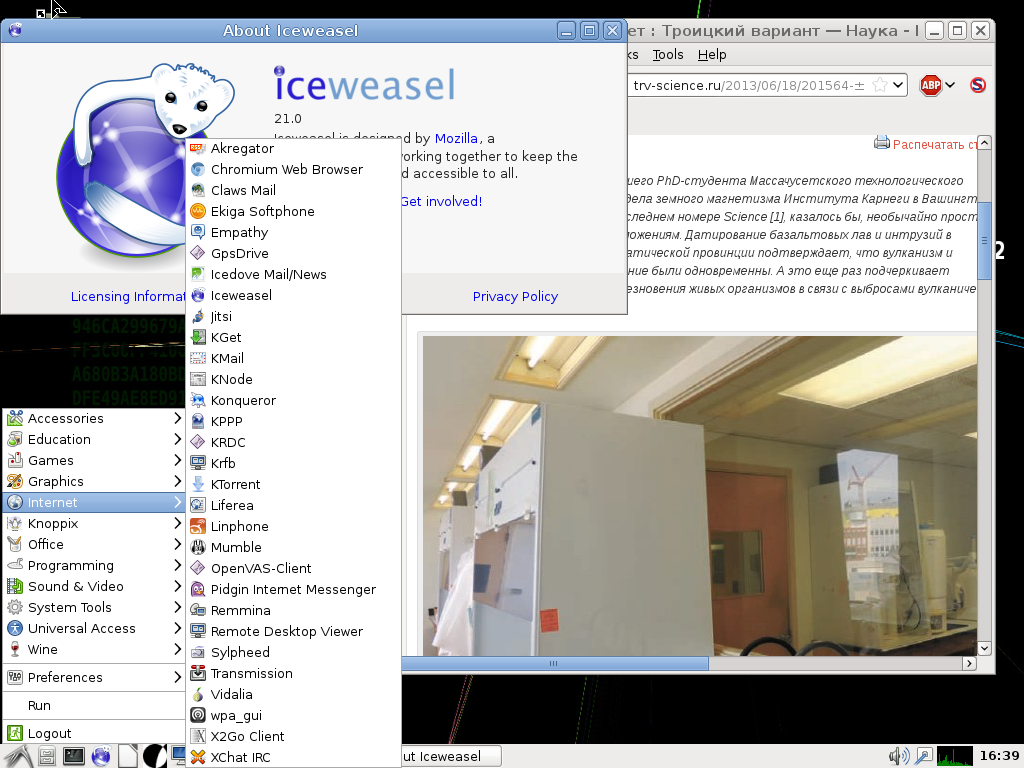The height and width of the screenshot is (768, 1024).
Task: Launch GpsDrive from the list
Action: pos(293,253)
